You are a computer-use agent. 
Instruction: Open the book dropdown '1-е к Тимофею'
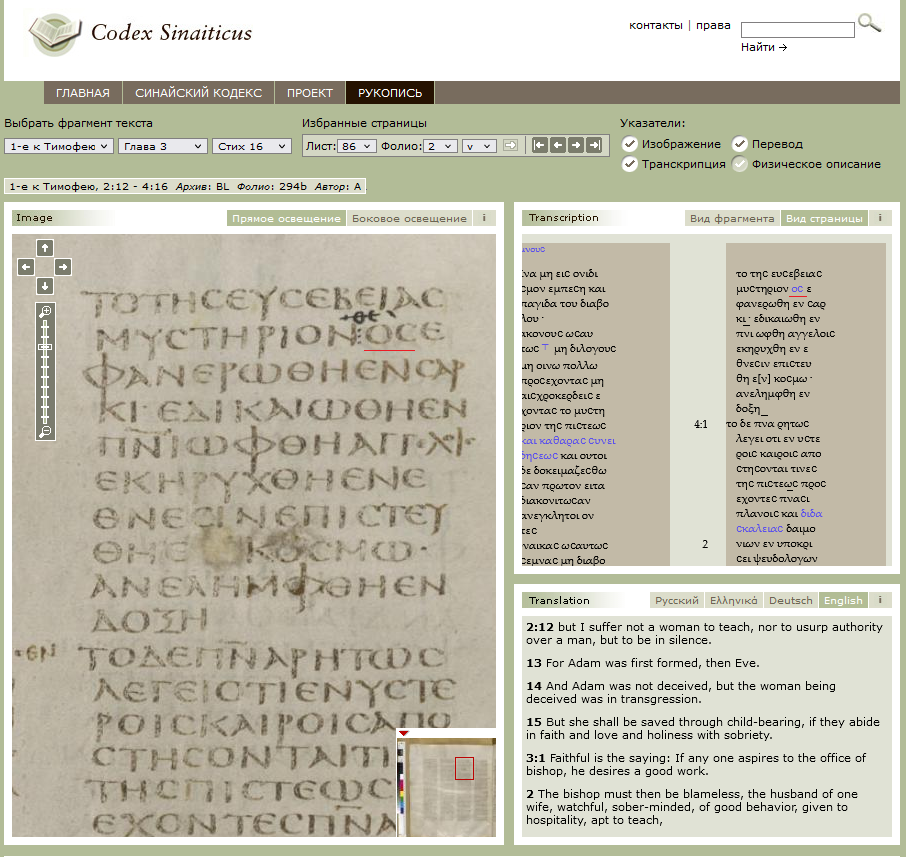[x=58, y=146]
